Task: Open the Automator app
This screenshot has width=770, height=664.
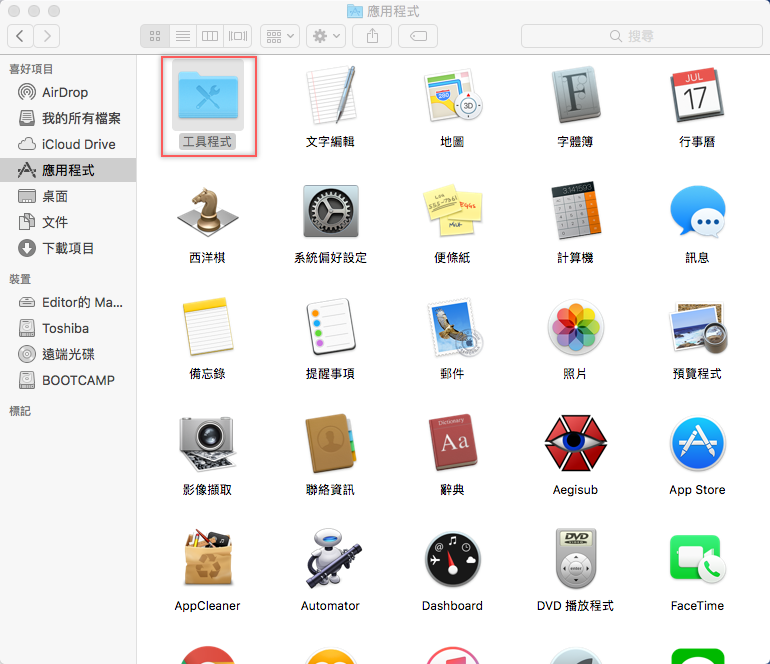Action: 332,558
